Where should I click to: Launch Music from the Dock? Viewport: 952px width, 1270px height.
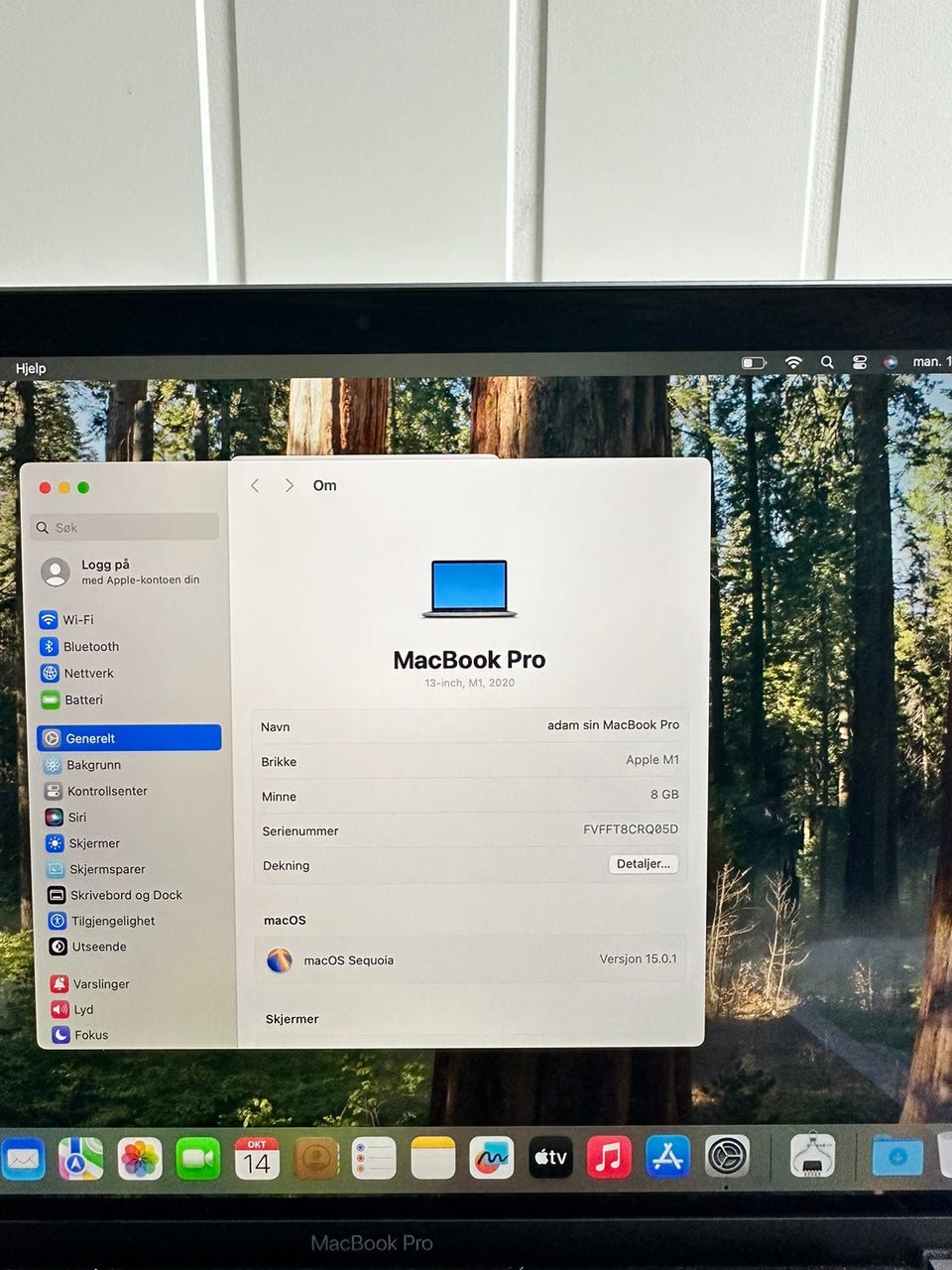(609, 1157)
